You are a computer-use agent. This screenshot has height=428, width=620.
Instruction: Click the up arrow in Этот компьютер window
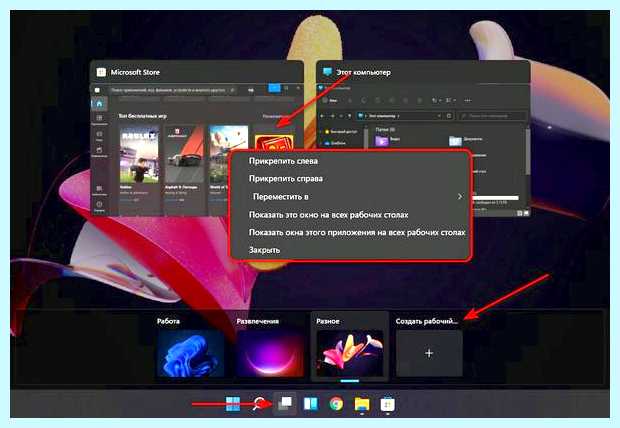pos(349,116)
